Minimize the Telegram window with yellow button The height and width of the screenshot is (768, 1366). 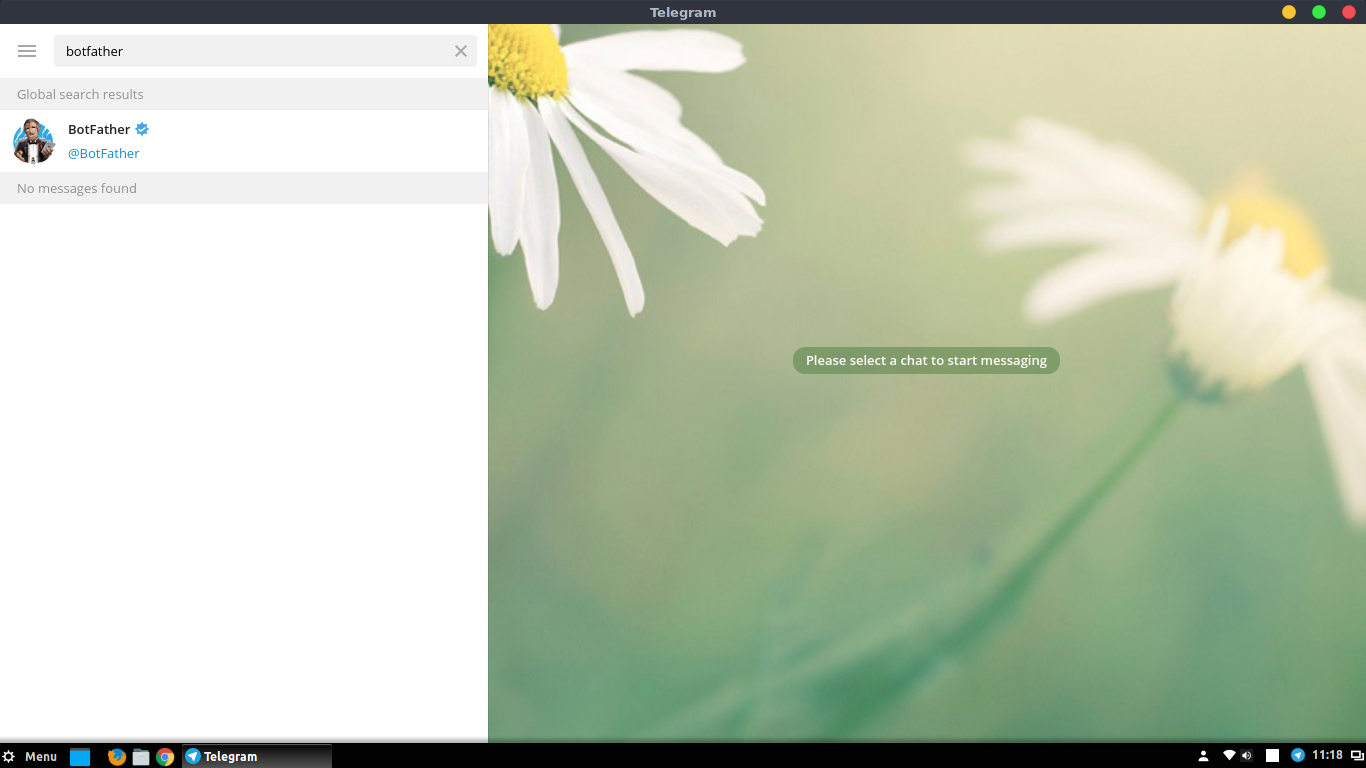click(1289, 12)
